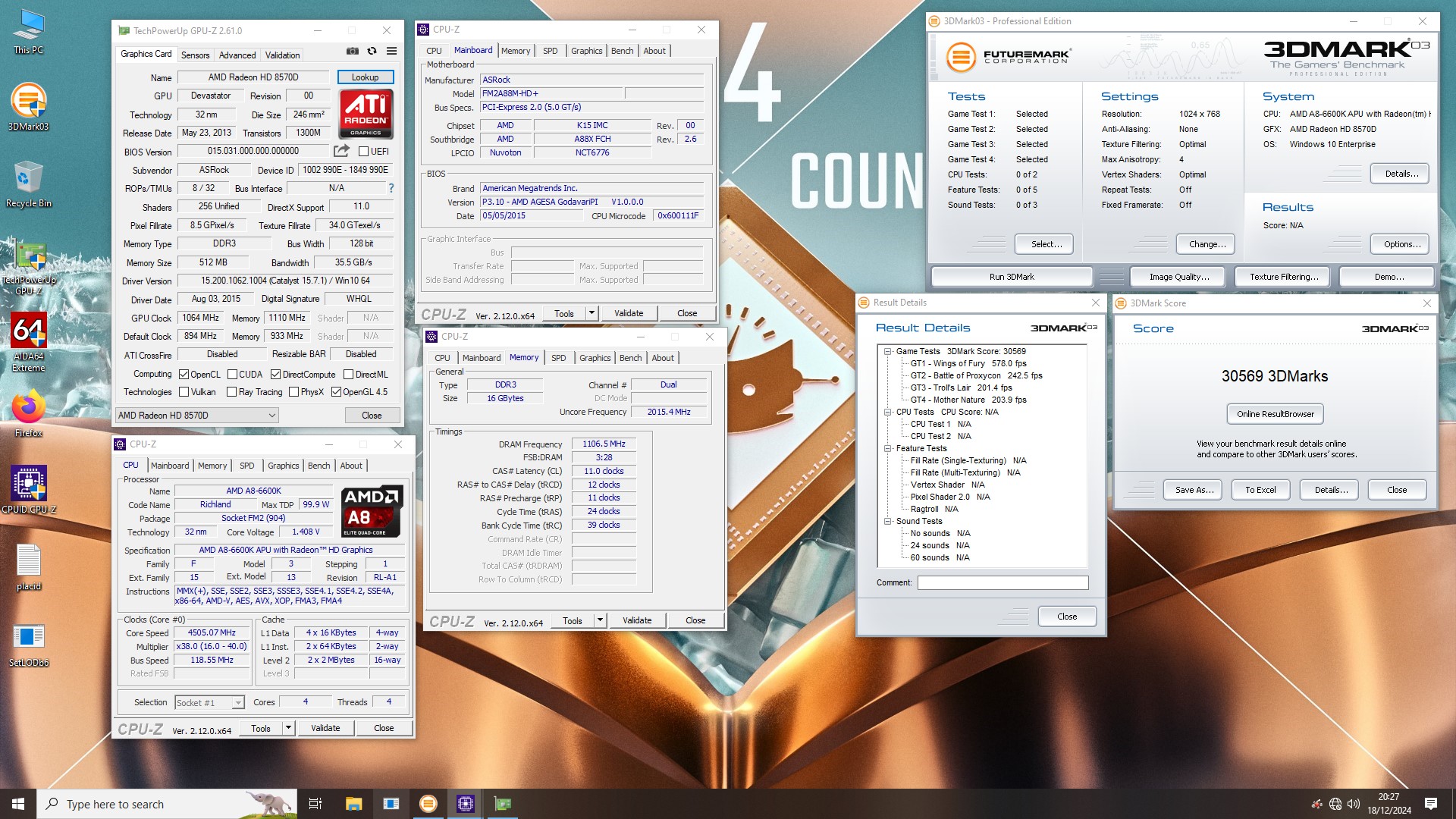
Task: Collapse the CPU Tests tree node
Action: click(887, 412)
